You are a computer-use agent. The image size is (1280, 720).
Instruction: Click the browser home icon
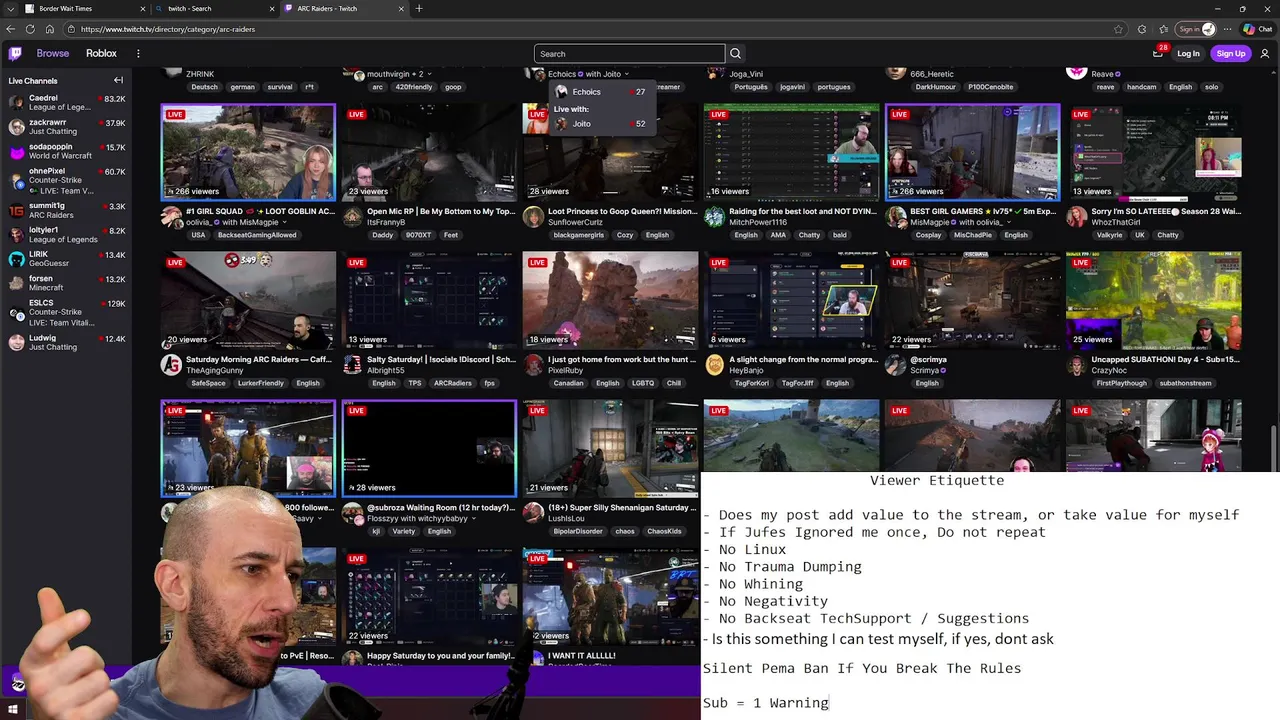point(50,29)
